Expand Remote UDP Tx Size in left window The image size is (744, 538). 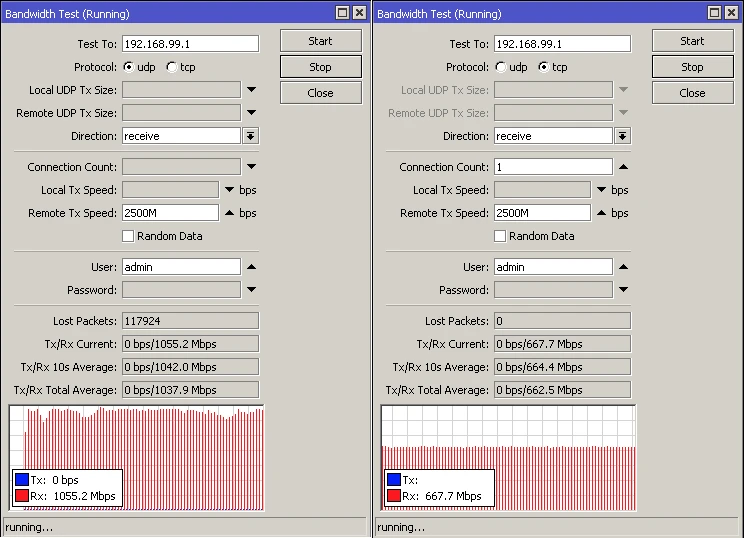pyautogui.click(x=251, y=113)
